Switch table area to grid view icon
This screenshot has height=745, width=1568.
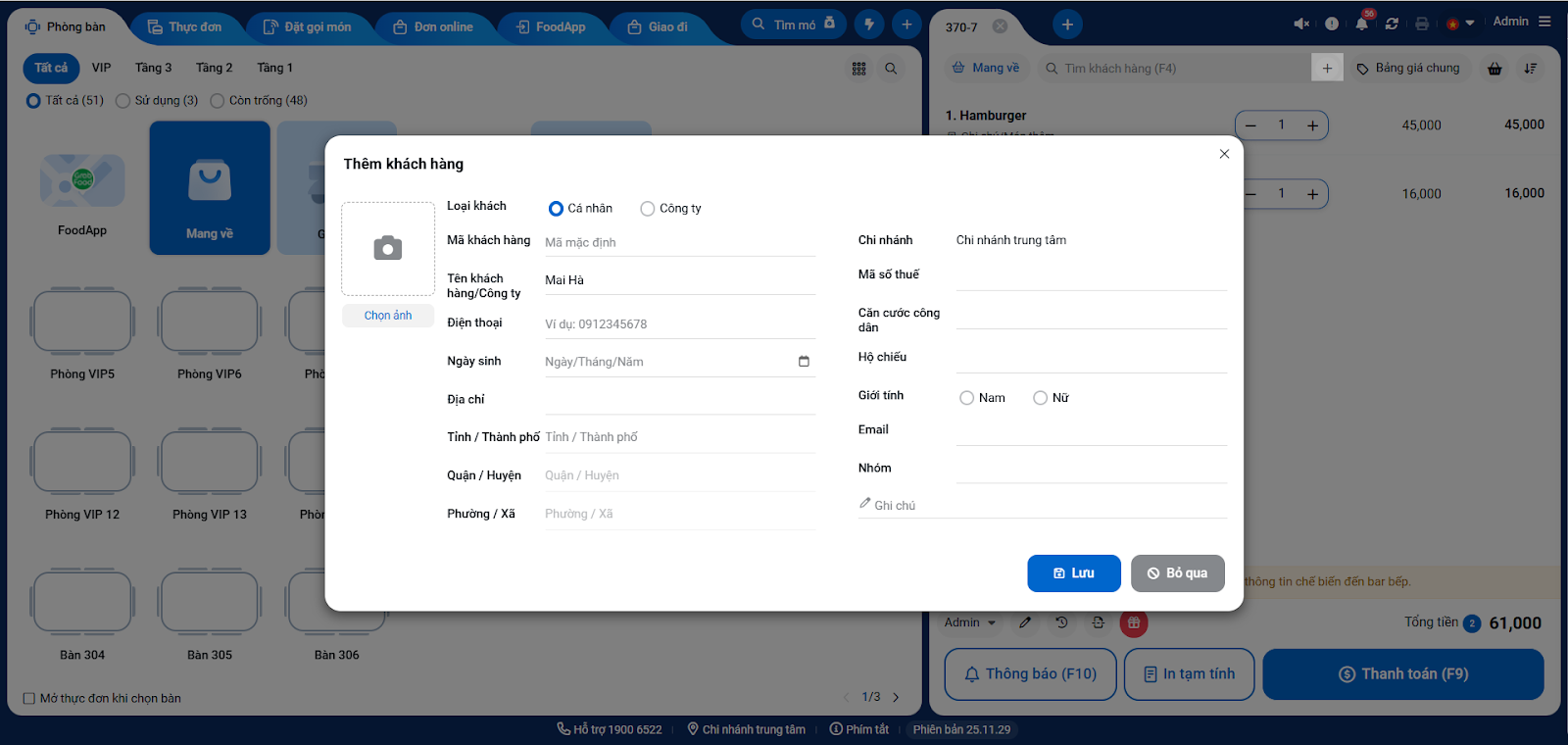(x=858, y=69)
